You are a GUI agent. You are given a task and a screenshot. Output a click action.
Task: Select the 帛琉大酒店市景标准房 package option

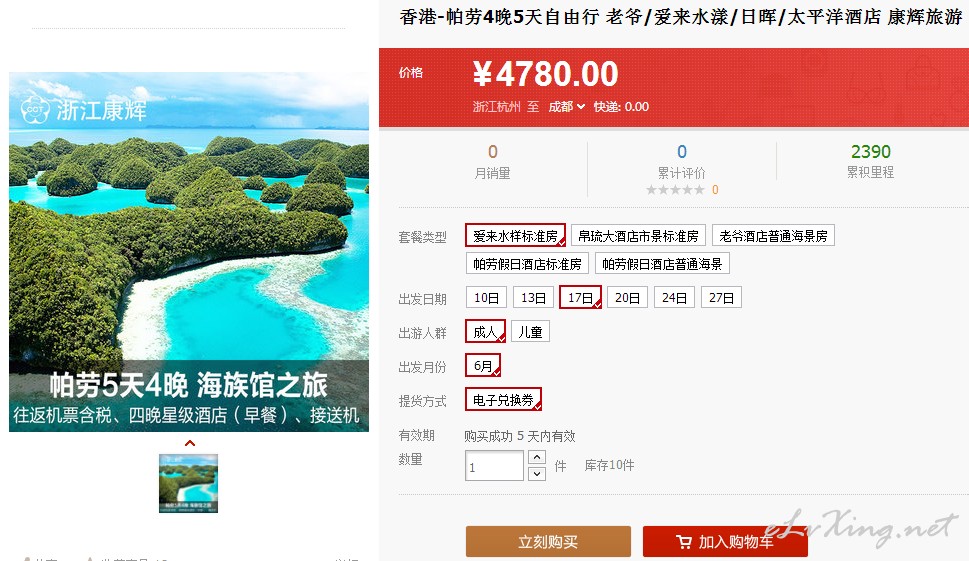[x=638, y=236]
